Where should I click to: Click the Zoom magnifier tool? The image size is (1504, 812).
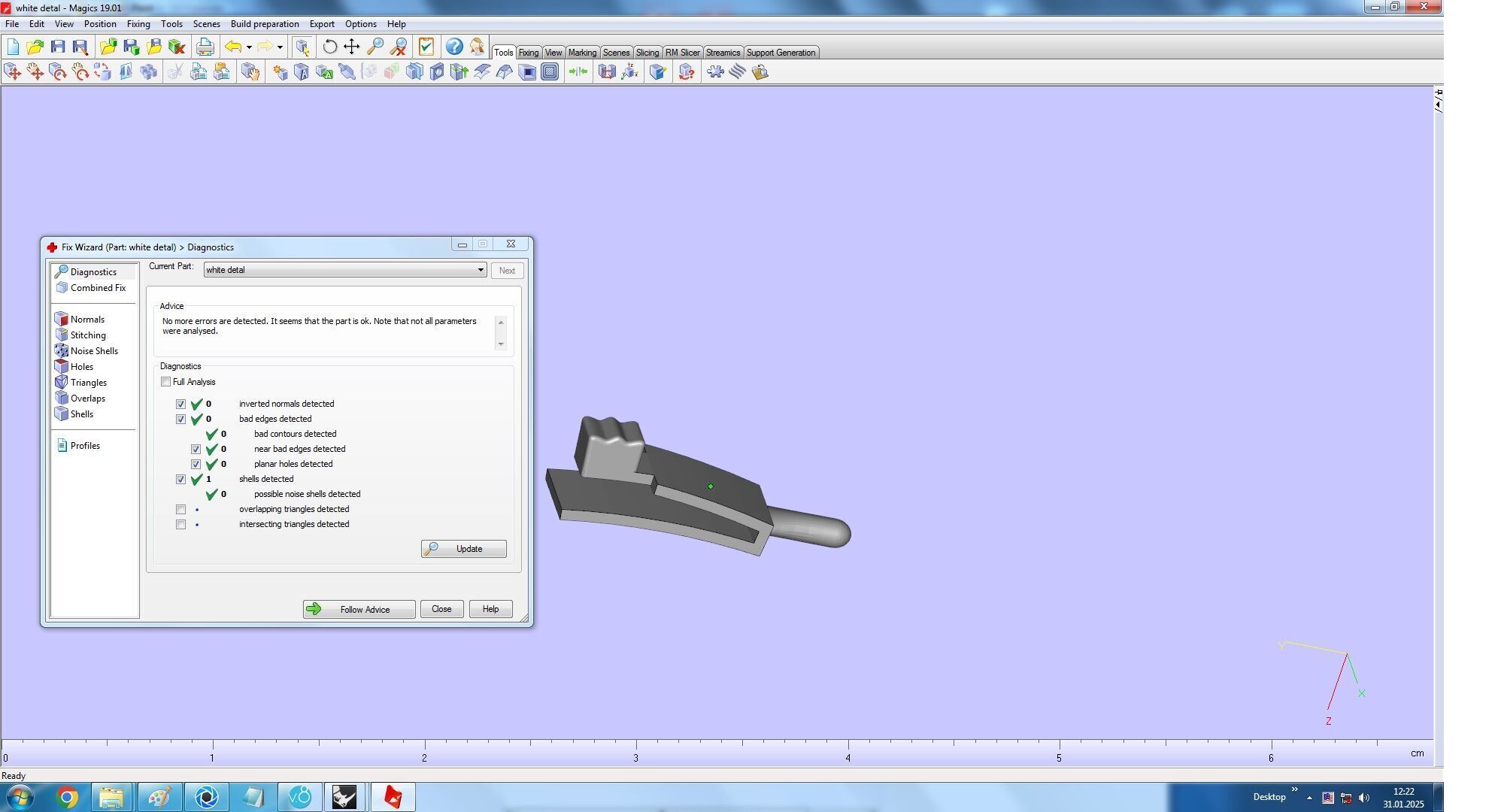click(x=374, y=47)
